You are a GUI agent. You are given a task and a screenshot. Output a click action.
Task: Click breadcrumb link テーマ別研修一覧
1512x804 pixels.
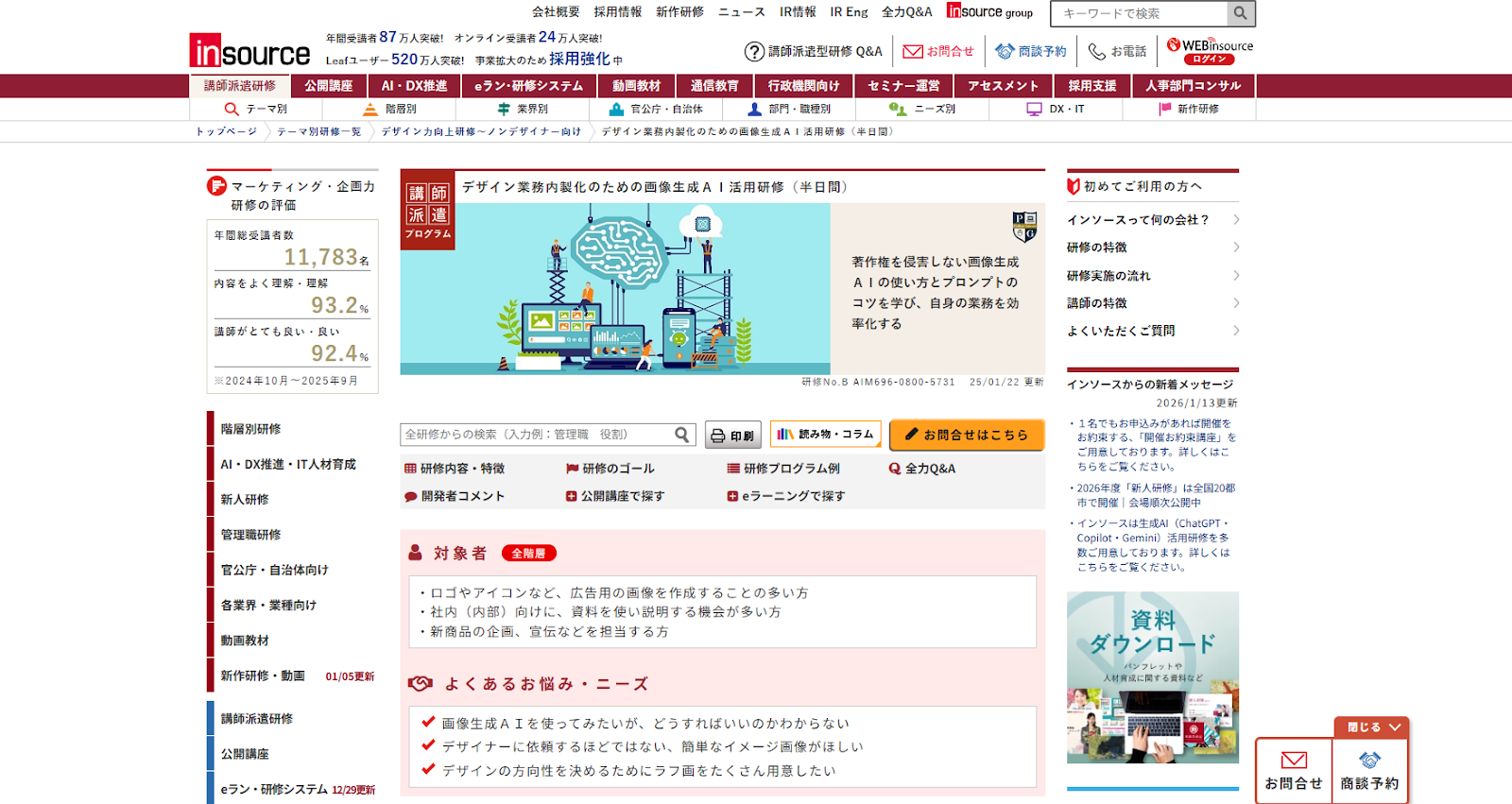click(x=318, y=132)
